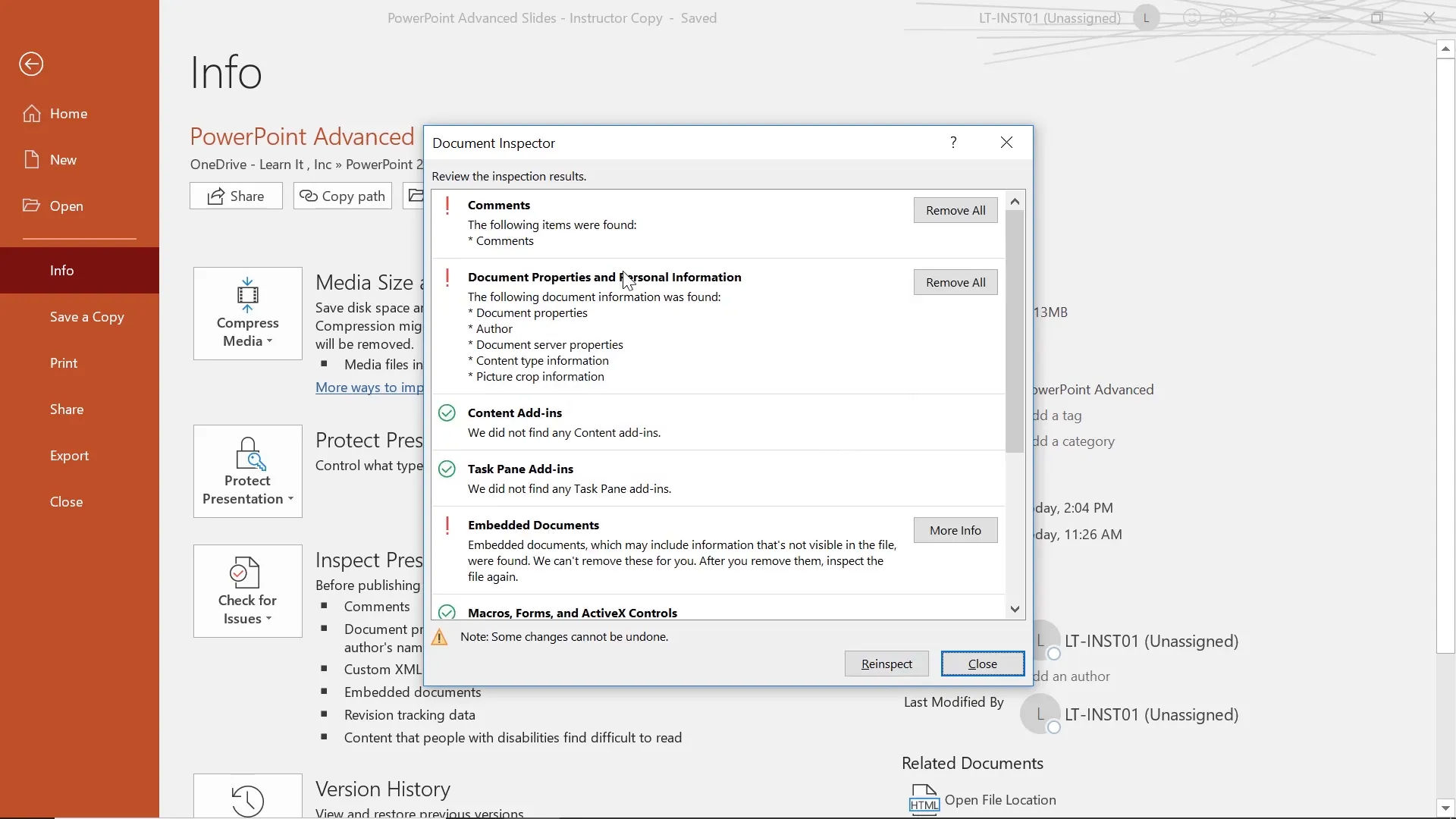The height and width of the screenshot is (819, 1456).
Task: Select Open in the backstage sidebar
Action: click(80, 206)
